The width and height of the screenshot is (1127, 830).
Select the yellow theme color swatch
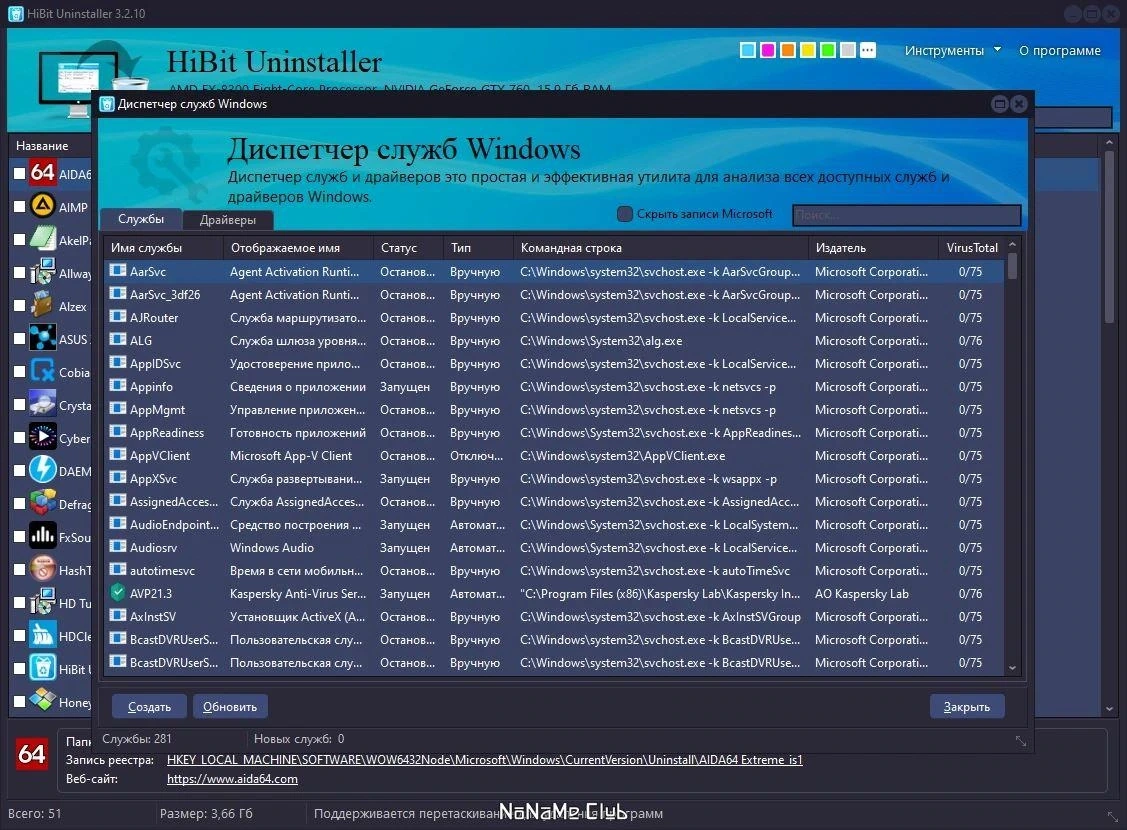808,50
